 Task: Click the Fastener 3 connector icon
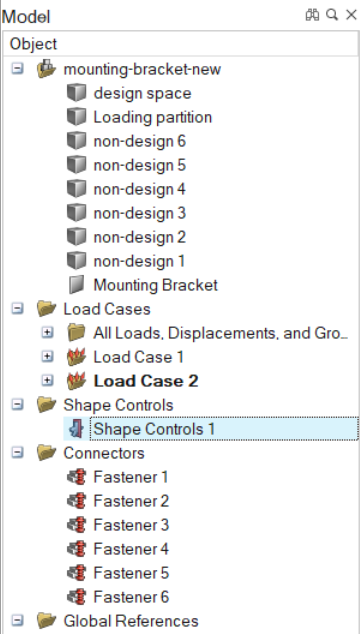[76, 525]
